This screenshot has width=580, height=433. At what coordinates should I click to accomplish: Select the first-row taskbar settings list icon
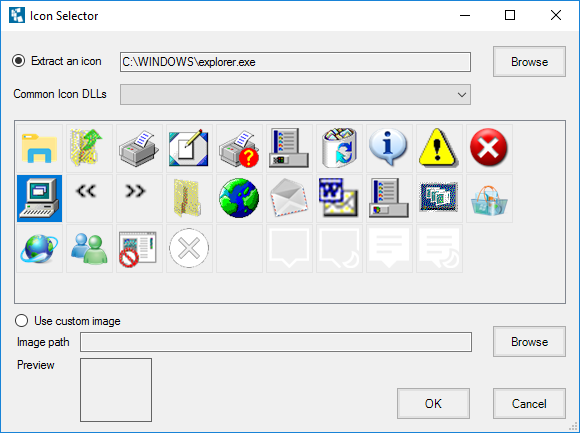tap(289, 149)
